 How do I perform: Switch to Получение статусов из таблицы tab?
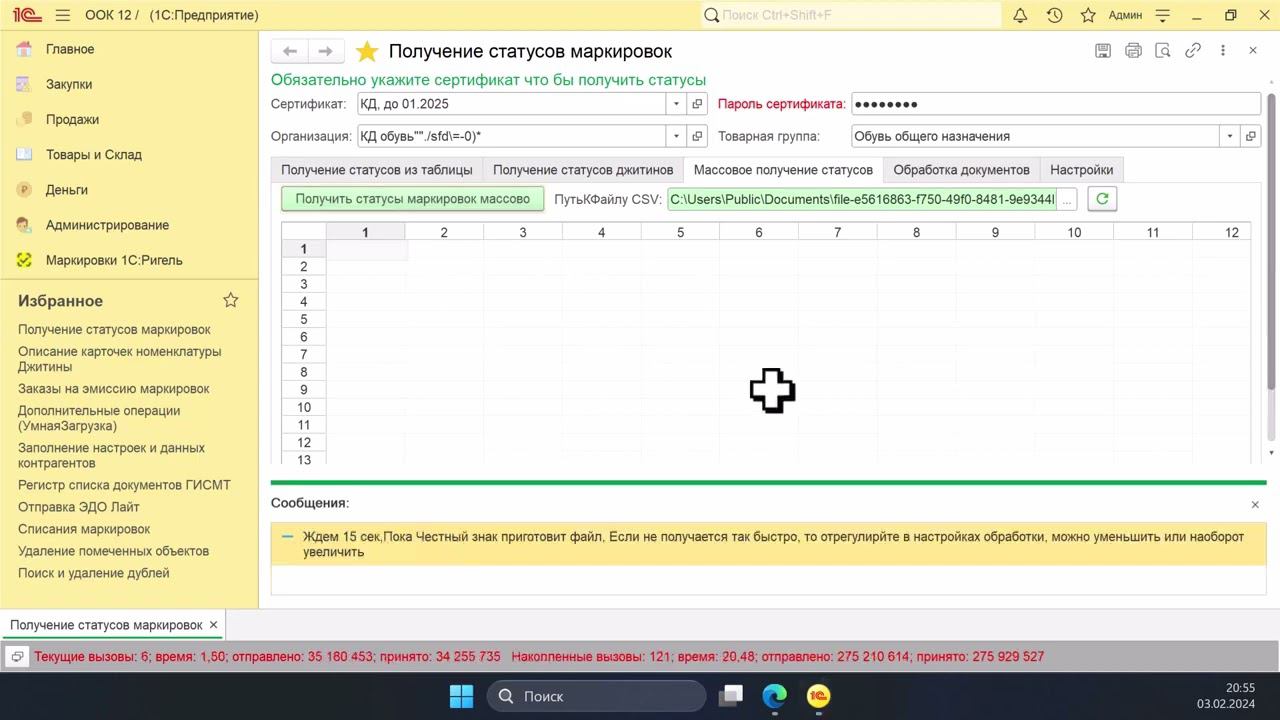[x=377, y=170]
